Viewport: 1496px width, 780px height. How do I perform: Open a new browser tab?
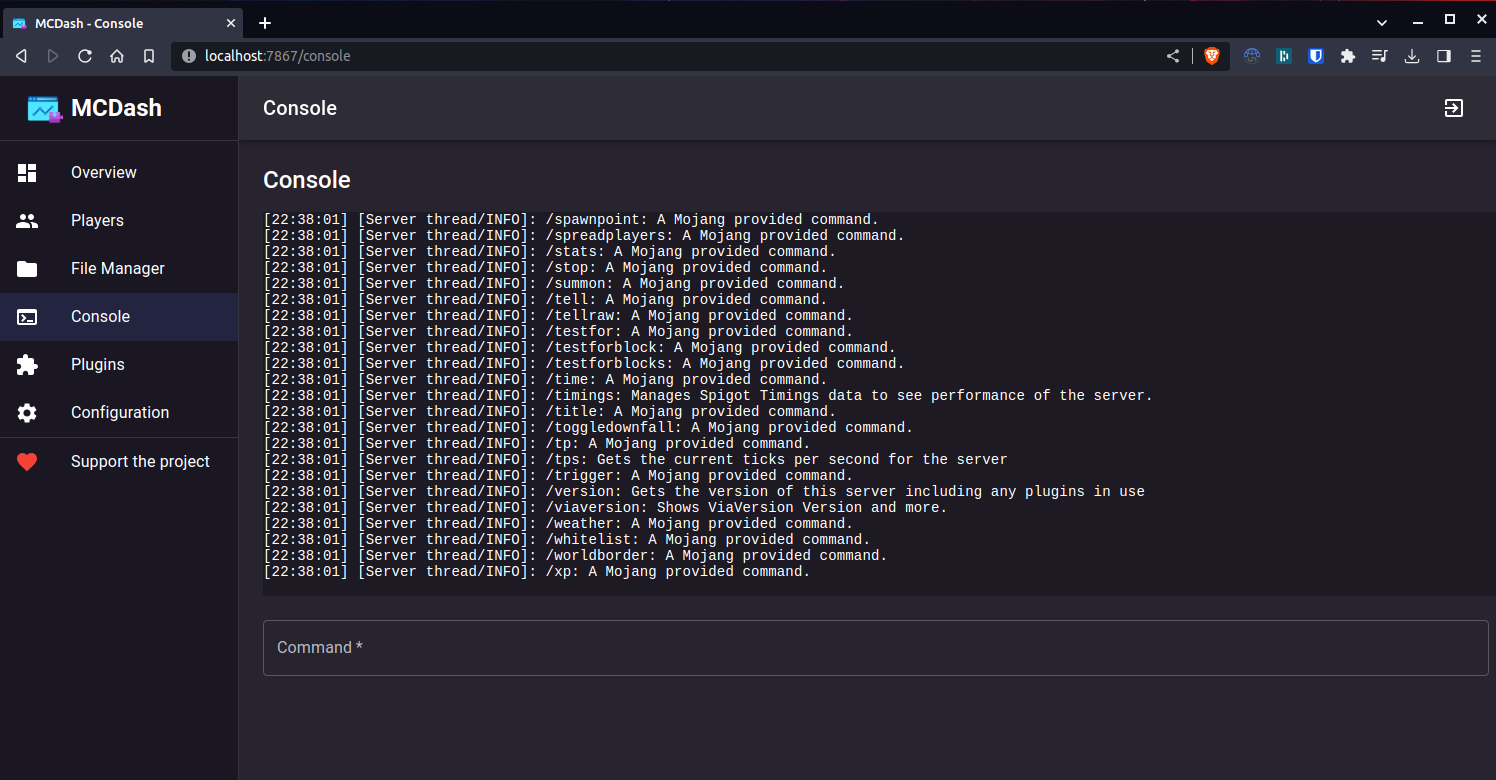point(265,23)
